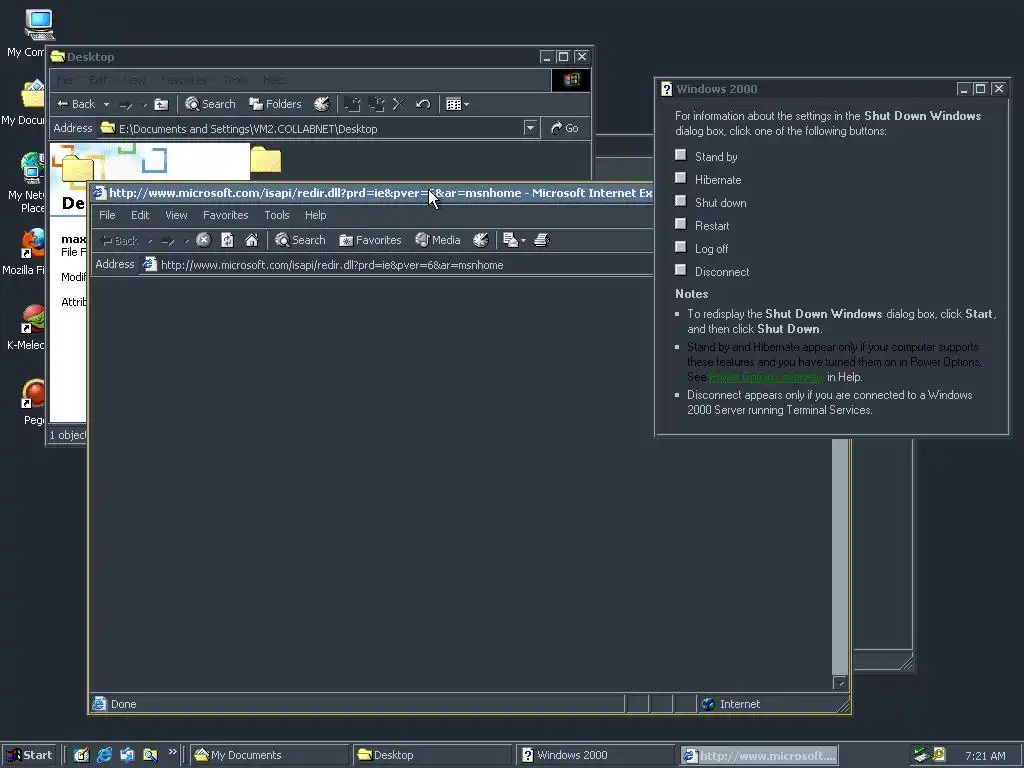Expand the Back history arrow in Desktop window
This screenshot has width=1024, height=768.
[x=106, y=104]
